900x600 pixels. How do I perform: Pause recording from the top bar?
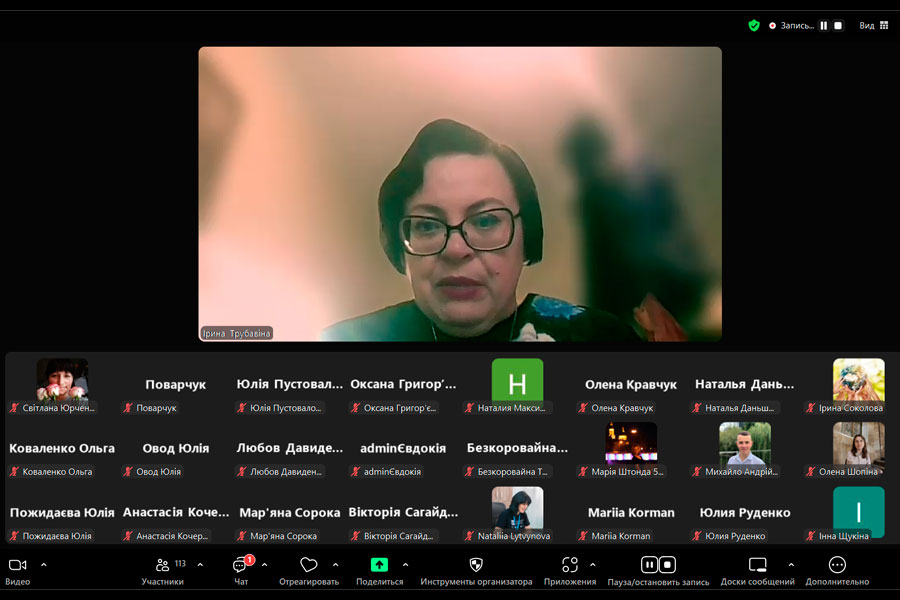click(824, 25)
